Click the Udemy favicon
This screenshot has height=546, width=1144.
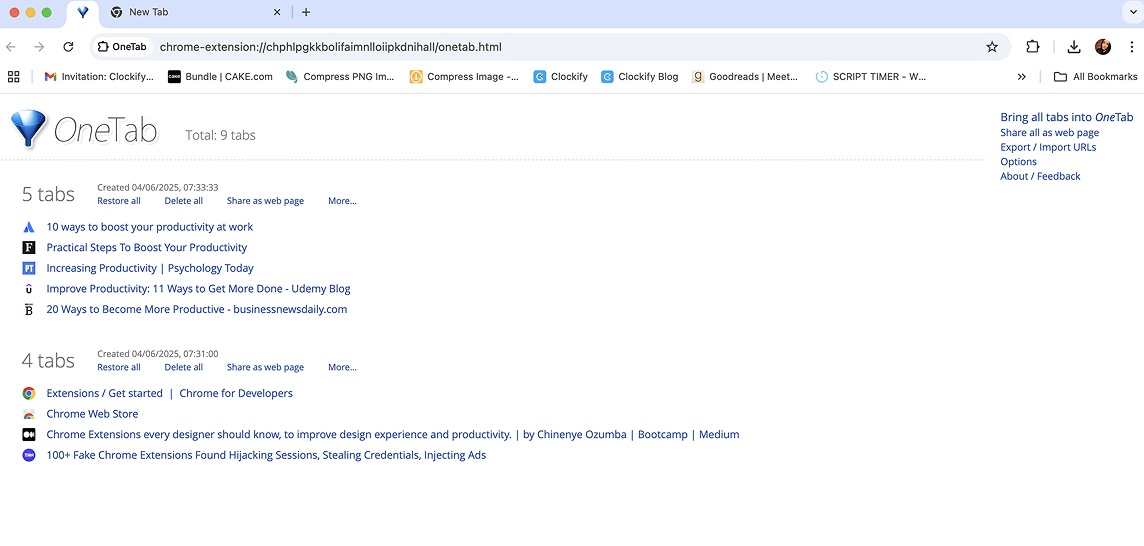point(28,288)
